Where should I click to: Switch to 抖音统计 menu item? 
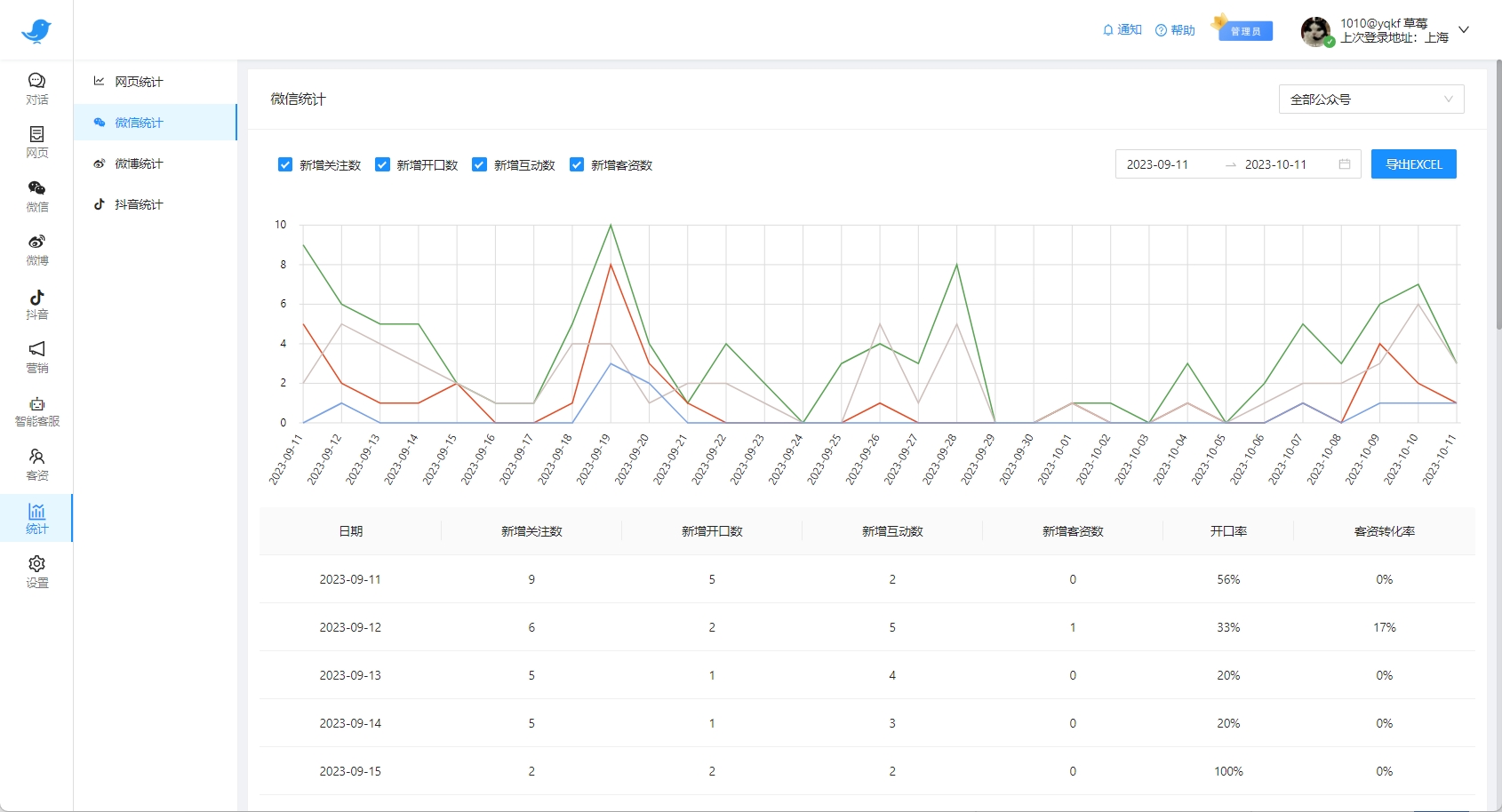pos(139,204)
